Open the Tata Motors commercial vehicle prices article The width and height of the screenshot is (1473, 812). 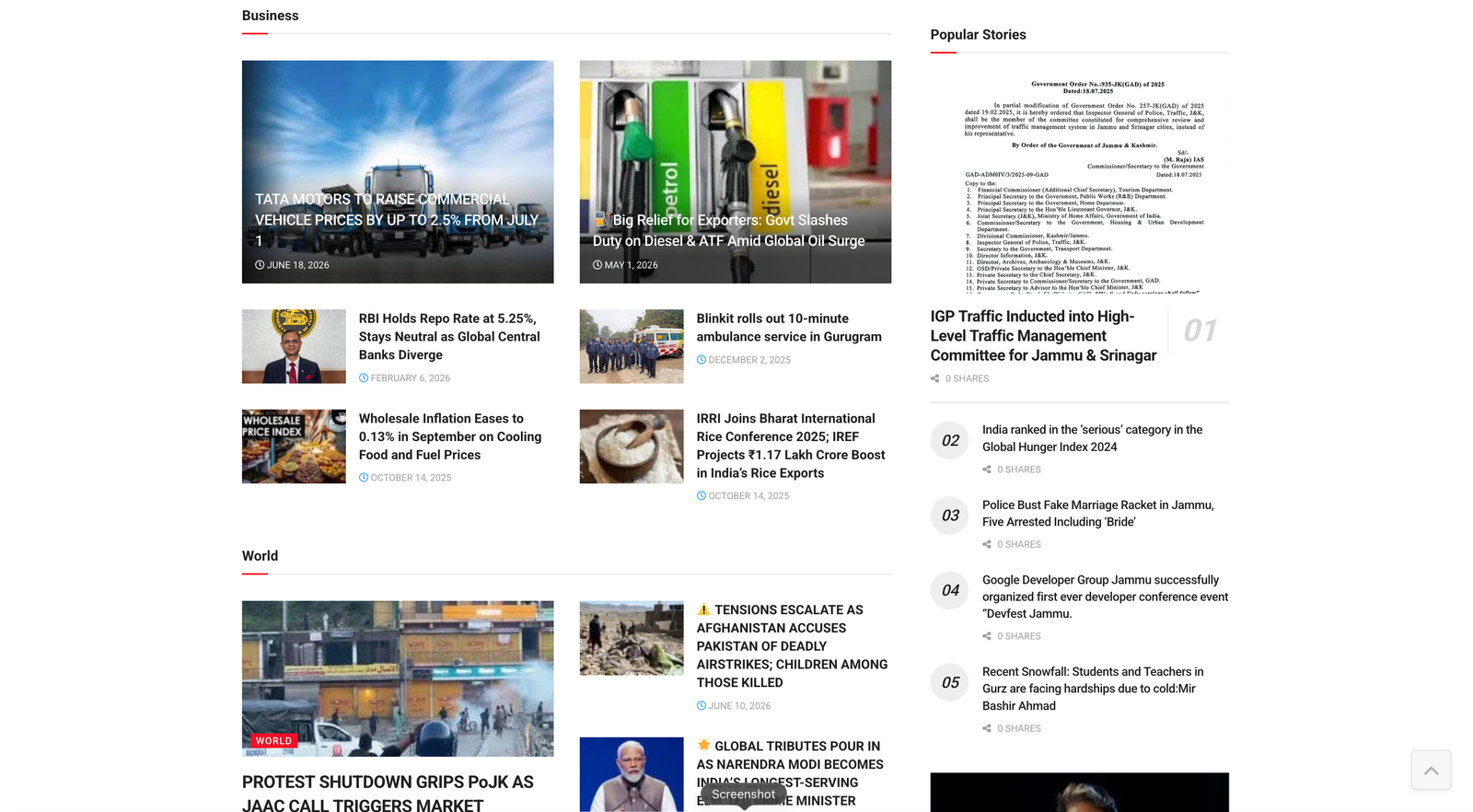[398, 220]
